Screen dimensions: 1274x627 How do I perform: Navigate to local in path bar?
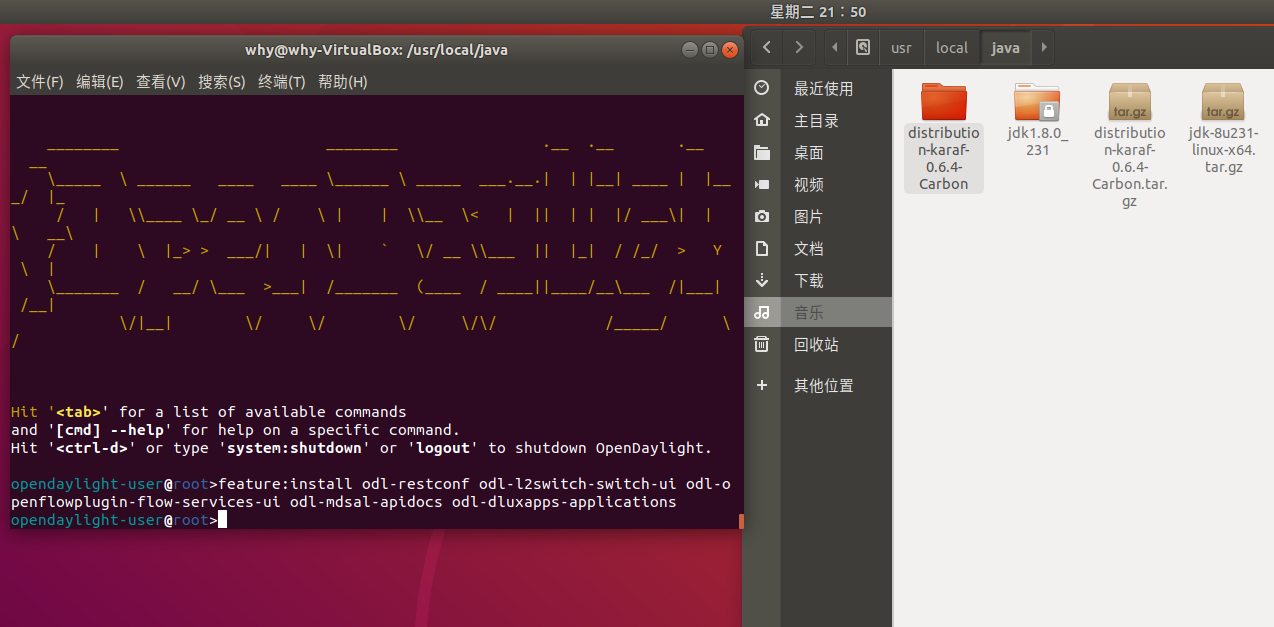952,47
